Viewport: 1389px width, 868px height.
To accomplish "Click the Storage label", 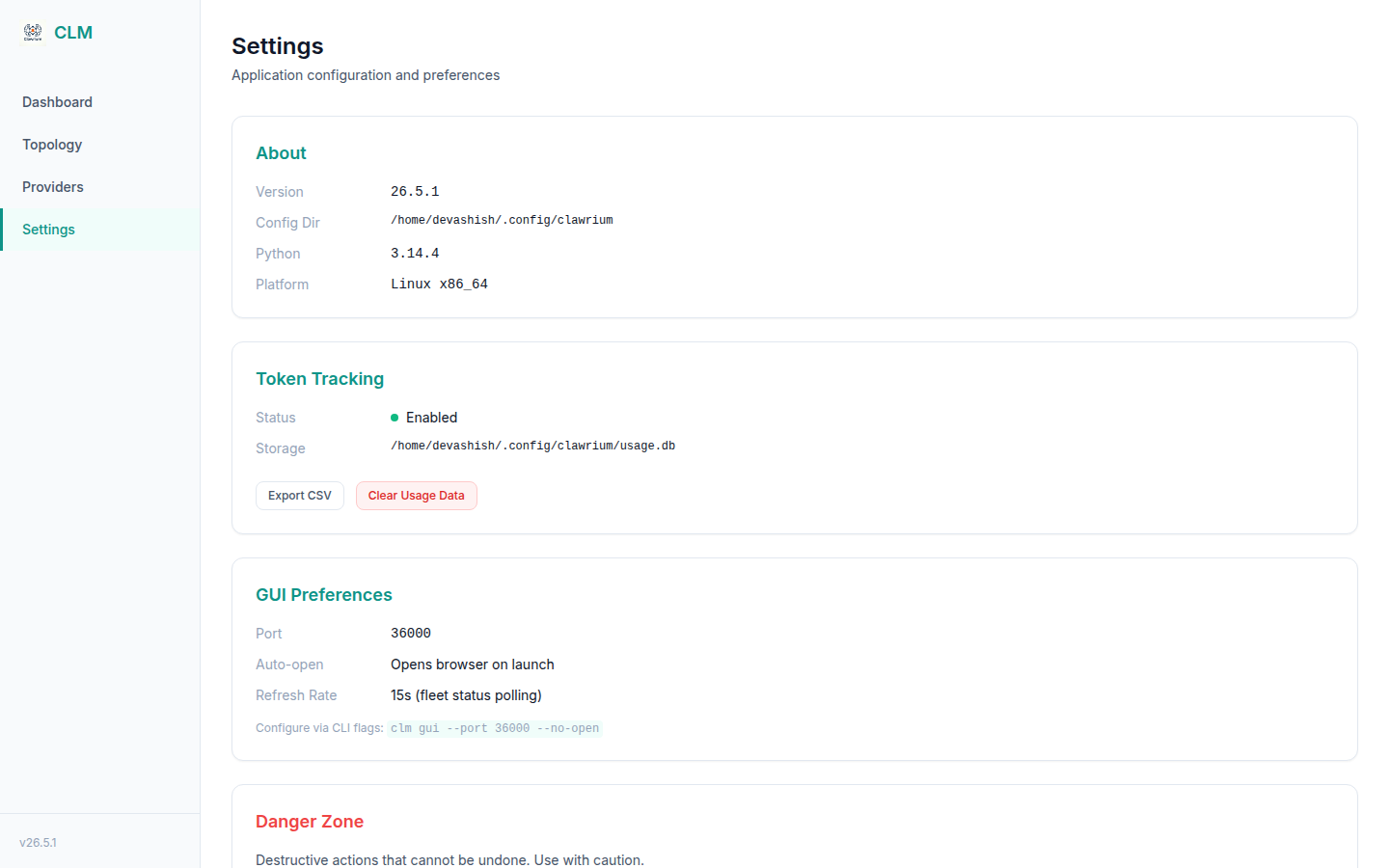I will [x=281, y=448].
